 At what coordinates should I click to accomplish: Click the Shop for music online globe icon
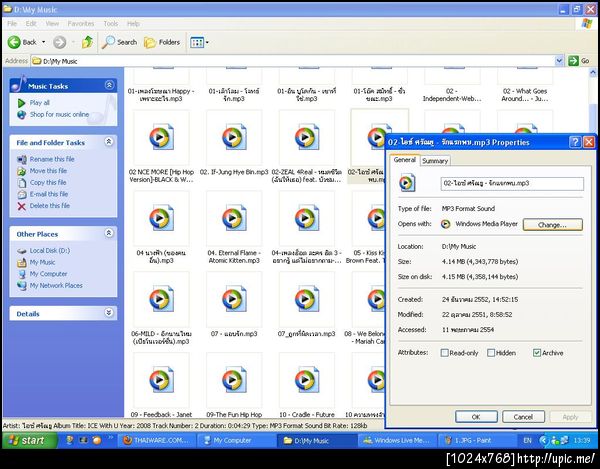[22, 114]
